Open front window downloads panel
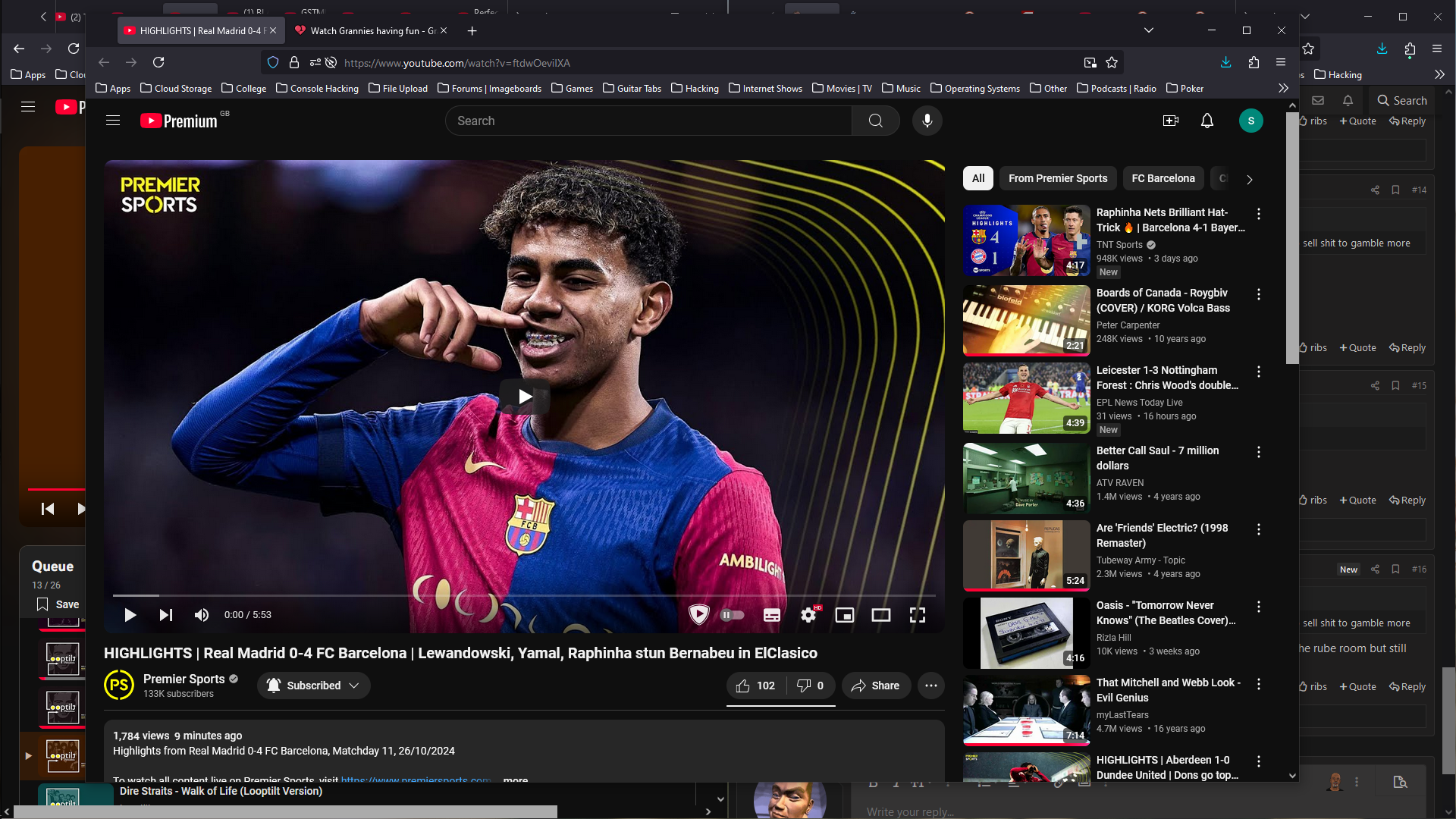This screenshot has height=819, width=1456. click(x=1225, y=62)
